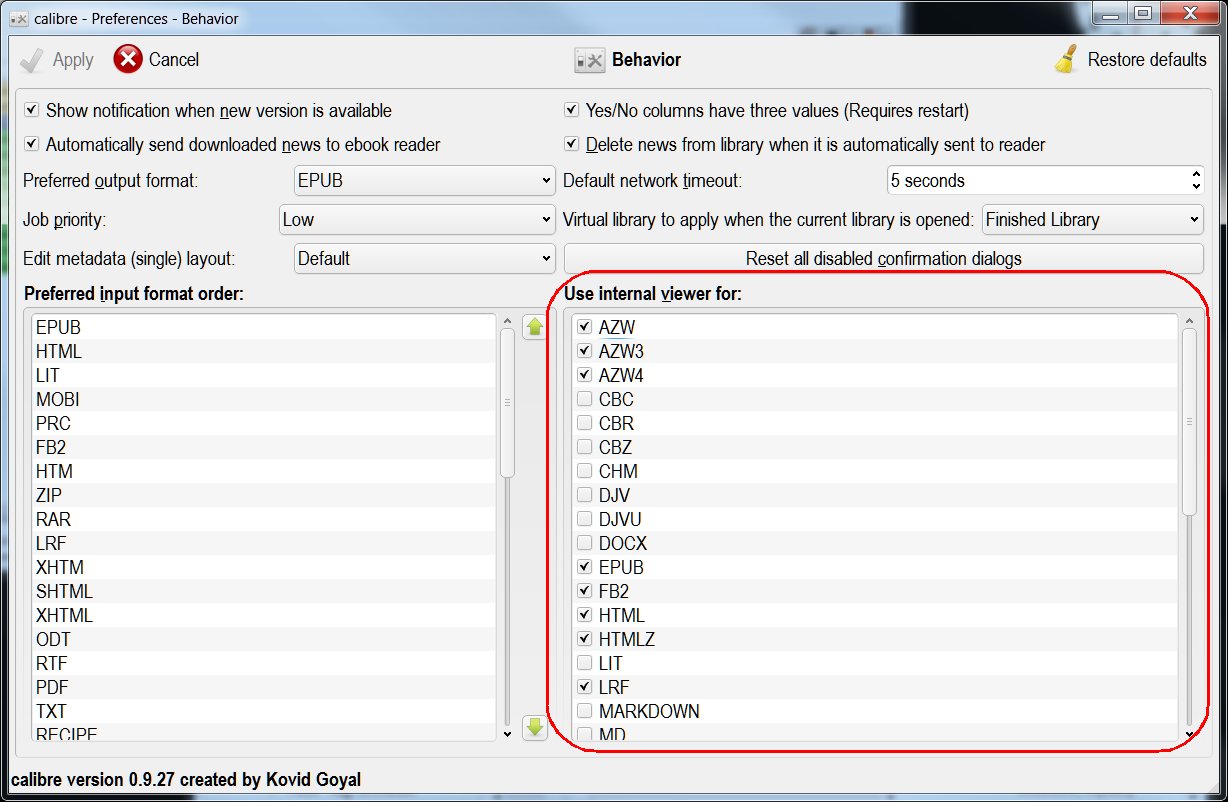Select PDF in input format list
1228x802 pixels.
[264, 687]
